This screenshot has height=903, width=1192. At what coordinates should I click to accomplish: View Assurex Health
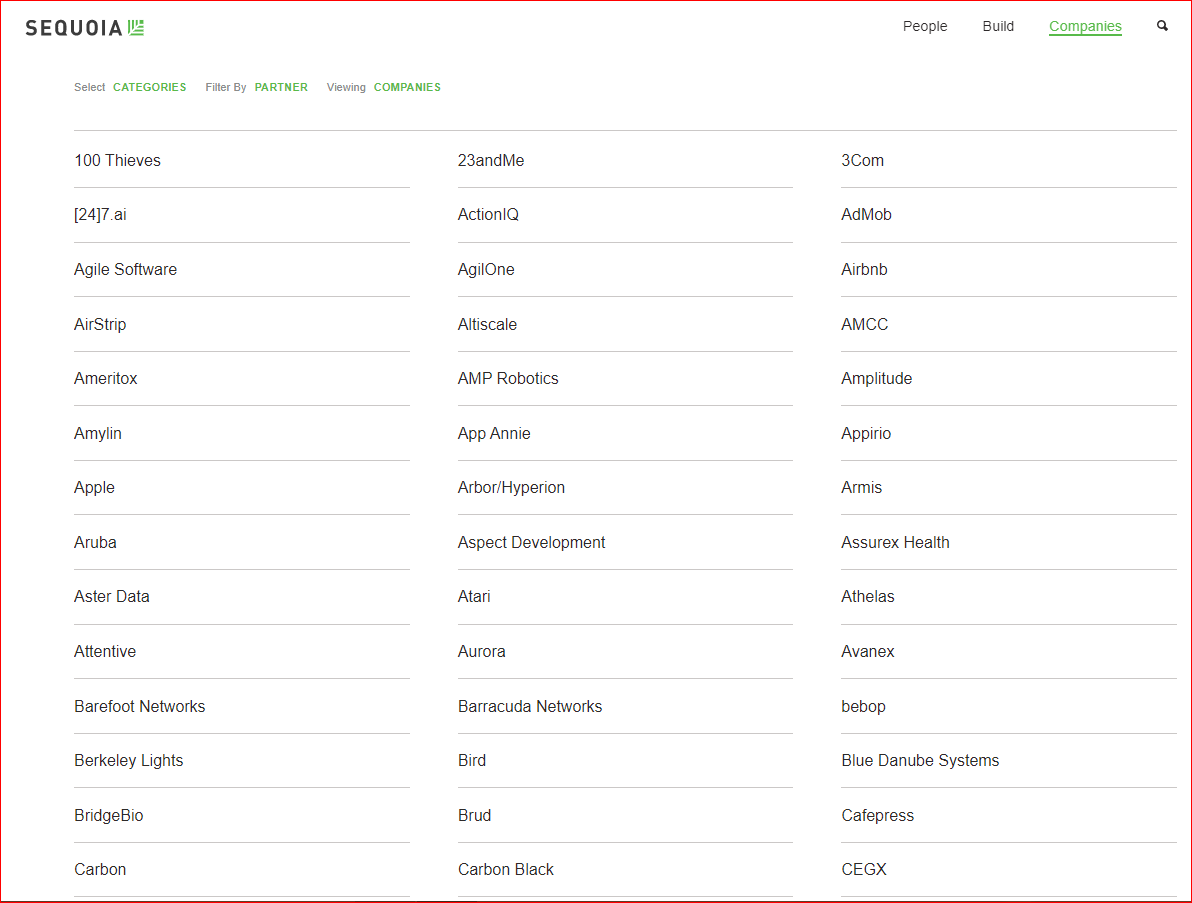[x=895, y=542]
